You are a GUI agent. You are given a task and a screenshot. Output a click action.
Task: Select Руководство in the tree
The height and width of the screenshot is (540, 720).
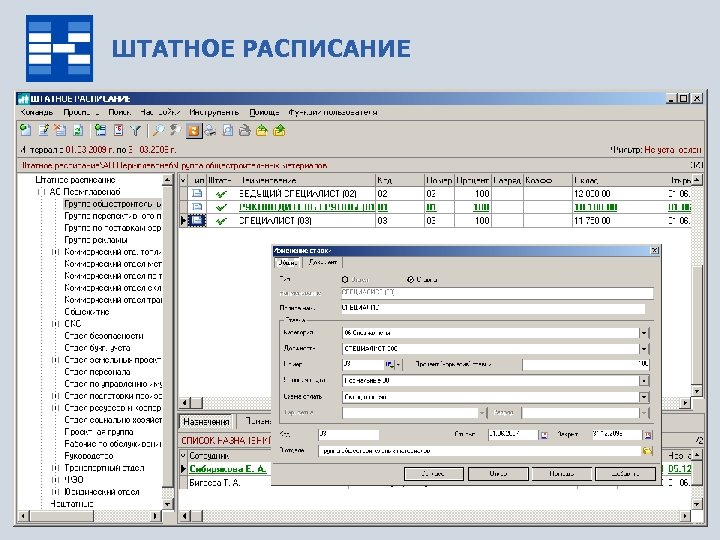click(x=89, y=456)
